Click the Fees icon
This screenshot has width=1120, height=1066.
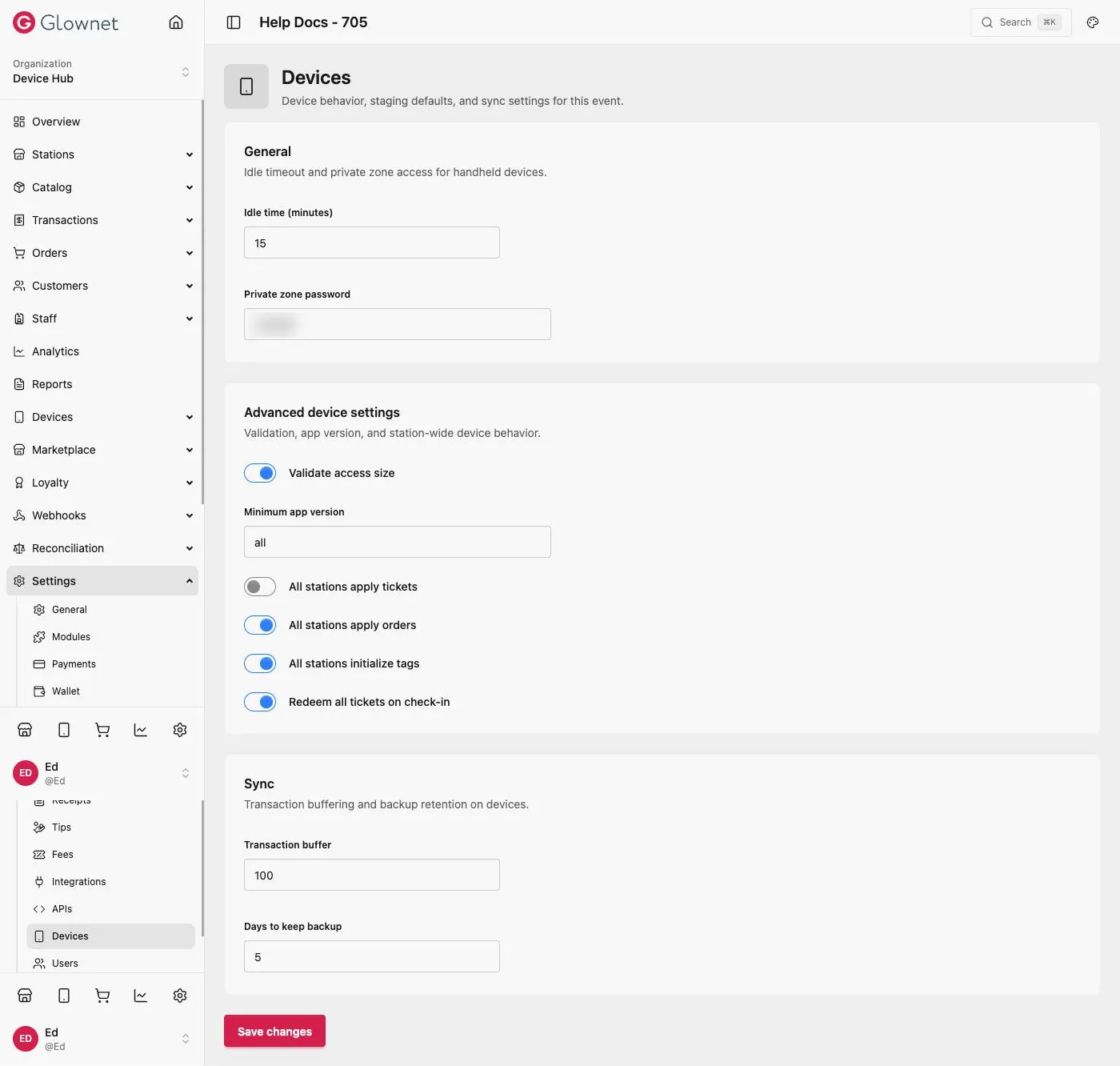click(x=39, y=855)
